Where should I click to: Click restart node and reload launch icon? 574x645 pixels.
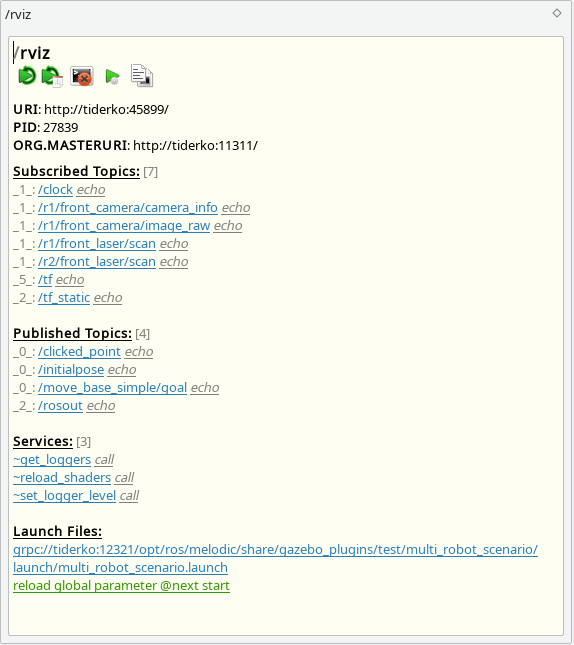click(x=52, y=76)
